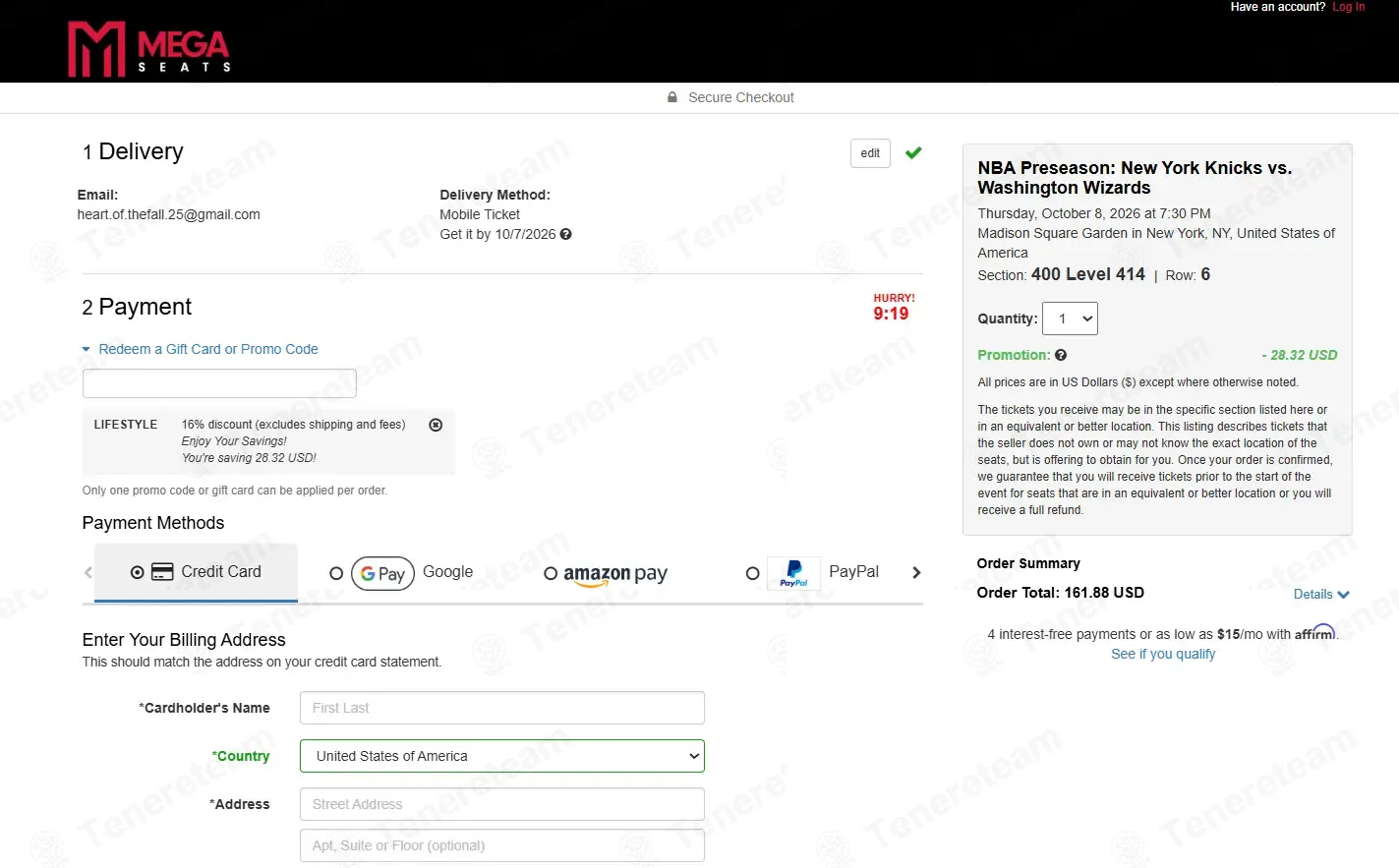Open the See if you qualify link
The image size is (1399, 868).
click(x=1163, y=654)
